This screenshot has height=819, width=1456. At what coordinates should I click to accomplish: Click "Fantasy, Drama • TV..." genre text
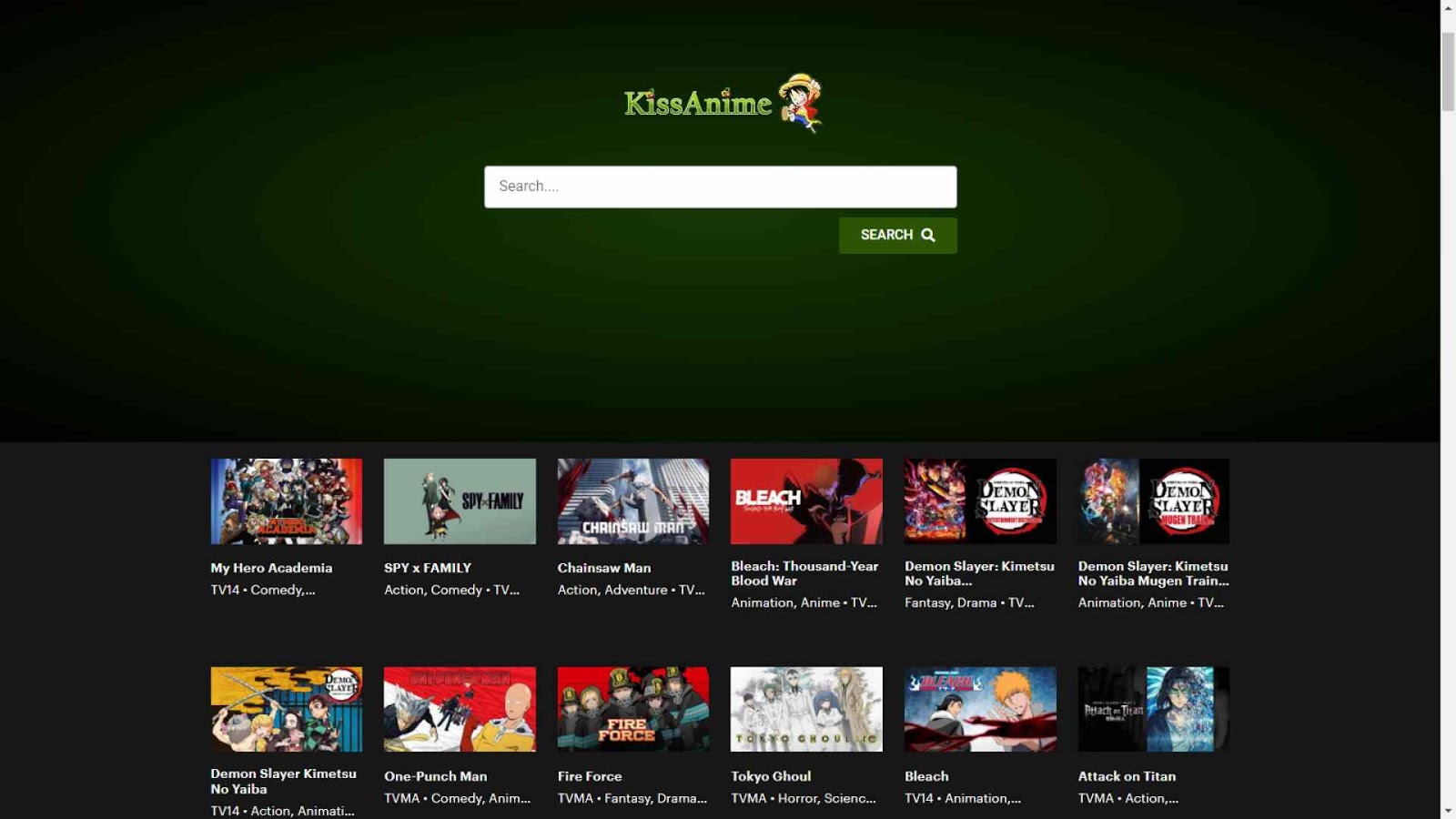click(969, 602)
